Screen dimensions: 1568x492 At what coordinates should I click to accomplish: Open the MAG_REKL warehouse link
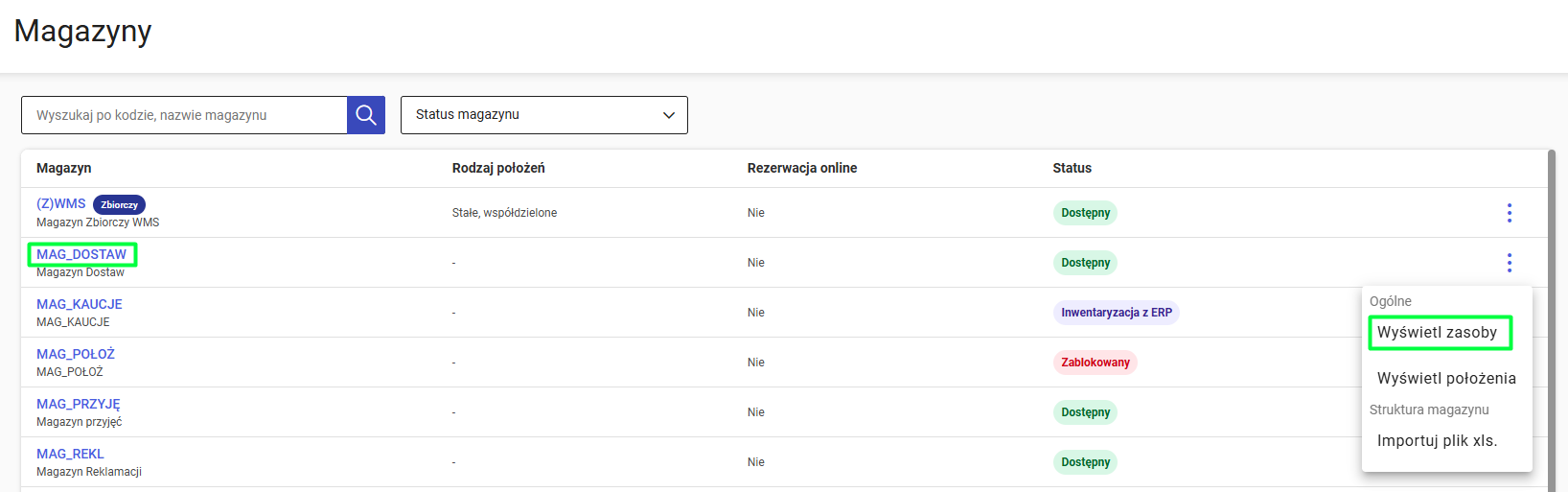70,454
